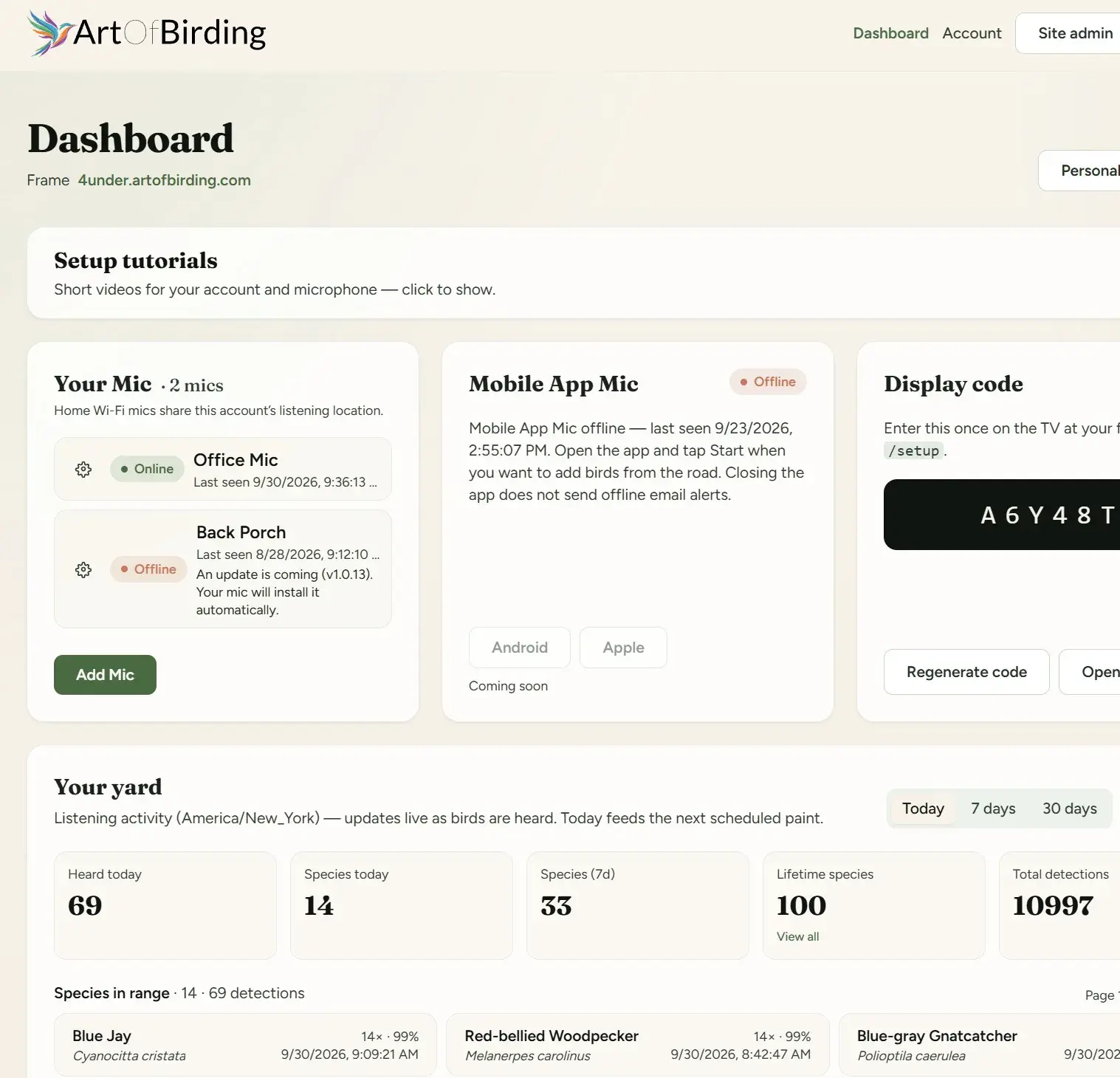Select the Back Porch mic title
Screen dimensions: 1120x1078
tap(241, 532)
